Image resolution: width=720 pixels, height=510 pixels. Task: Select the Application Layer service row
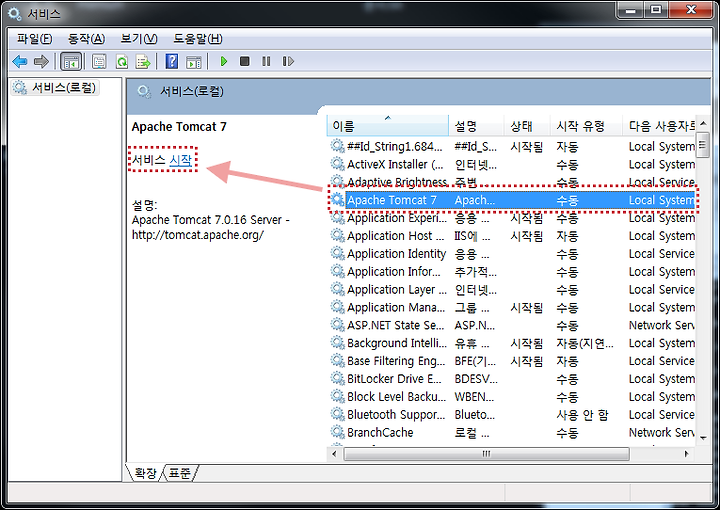pyautogui.click(x=512, y=290)
